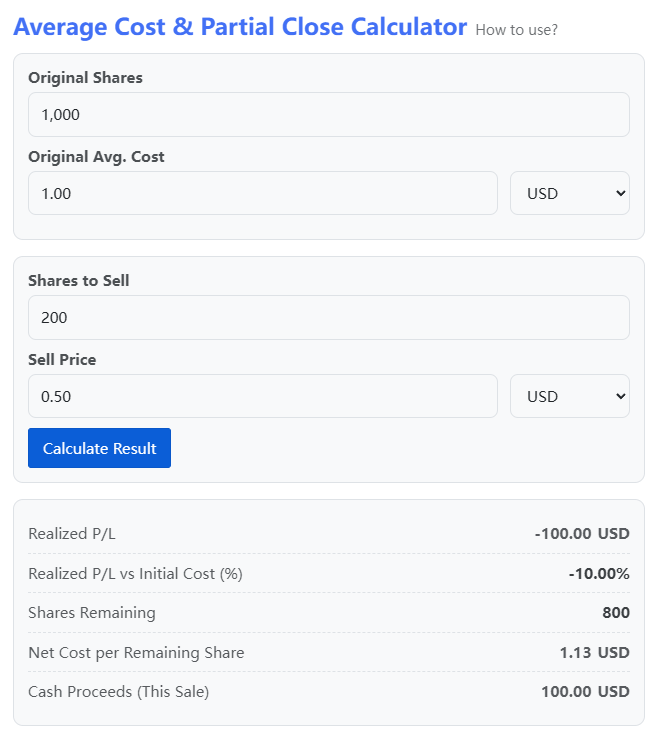This screenshot has height=739, width=660.
Task: Open the Original Avg. Cost currency dropdown
Action: (569, 193)
